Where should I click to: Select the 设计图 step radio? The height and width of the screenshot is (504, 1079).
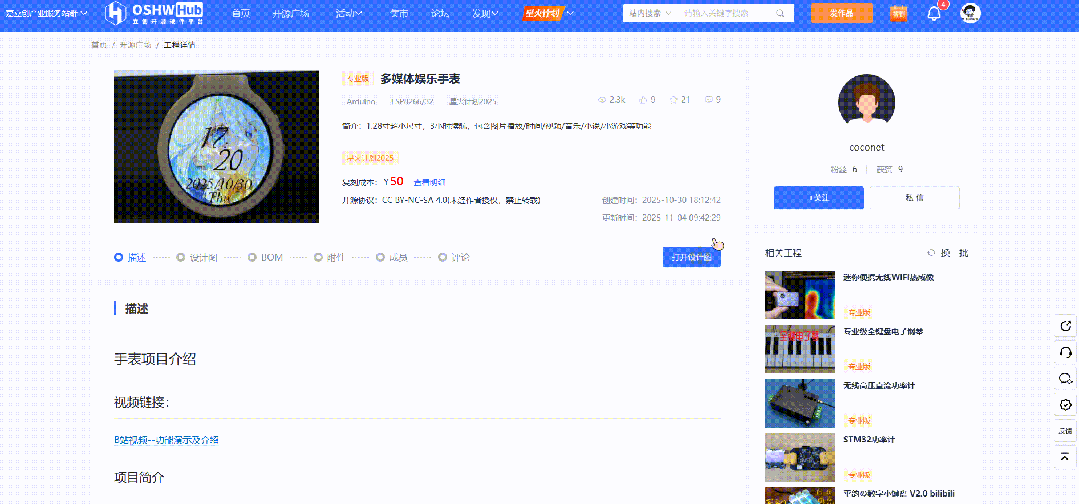tap(180, 258)
